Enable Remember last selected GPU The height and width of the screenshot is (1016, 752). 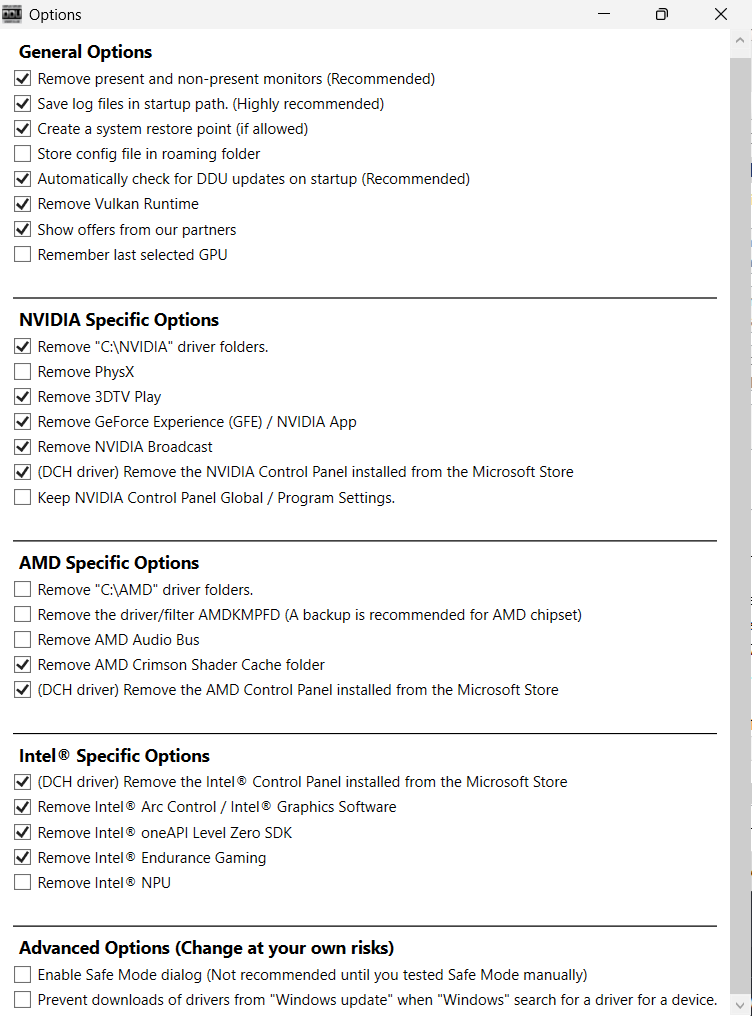23,255
